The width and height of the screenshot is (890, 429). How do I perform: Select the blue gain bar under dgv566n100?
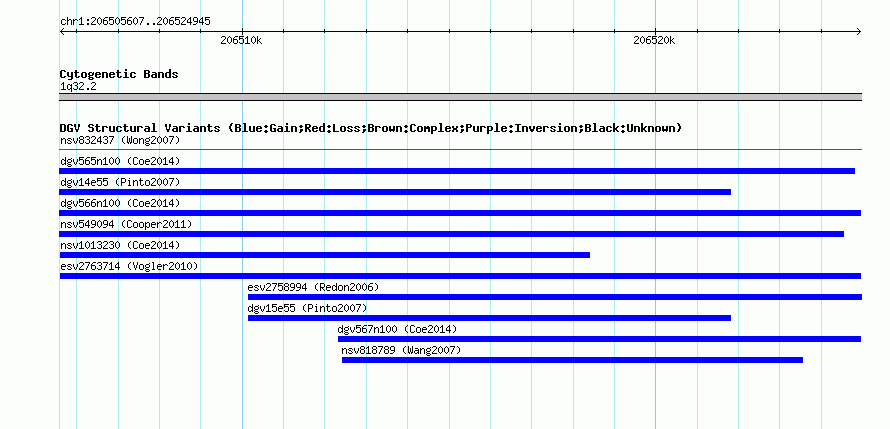(460, 213)
